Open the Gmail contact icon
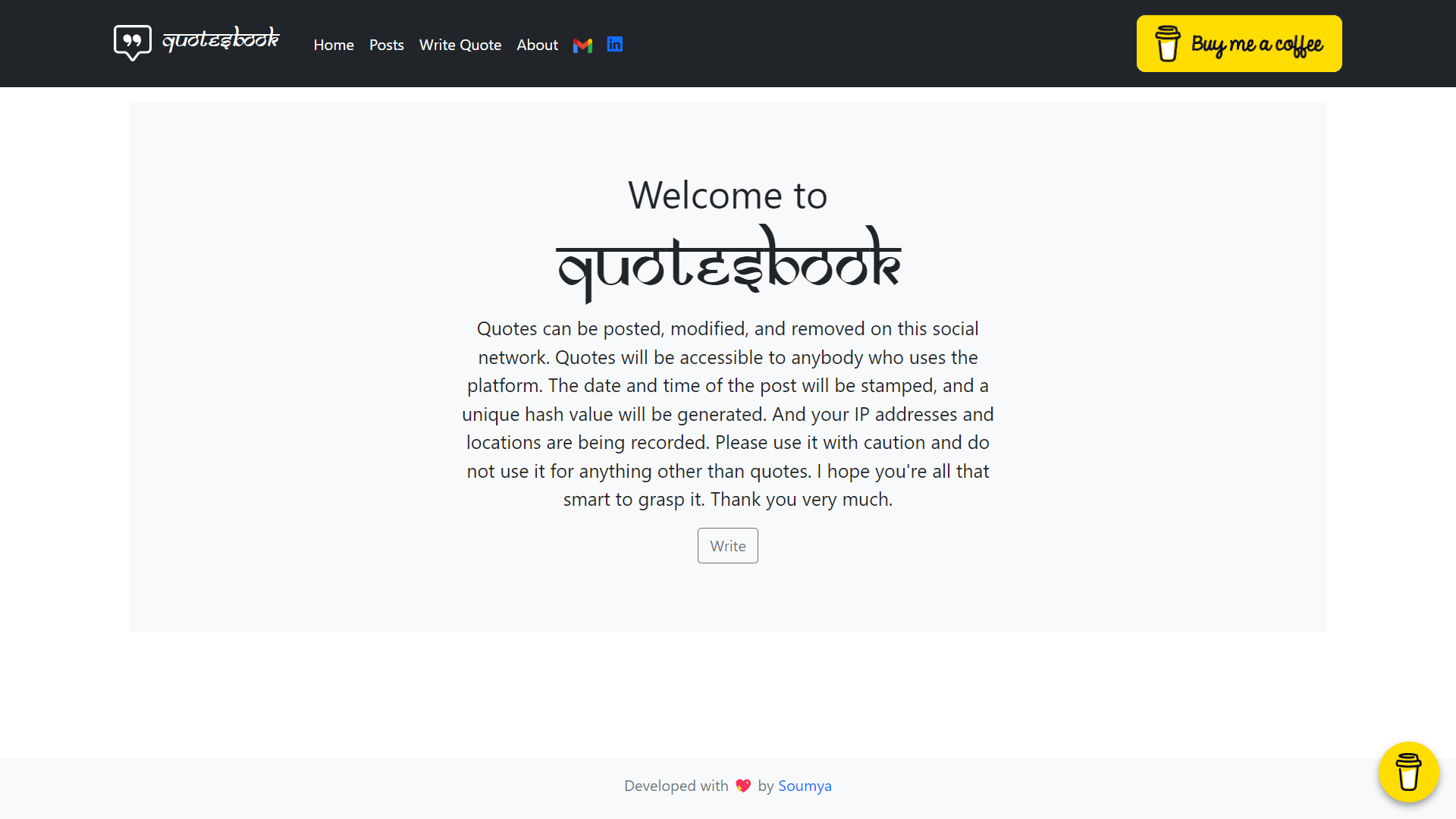Image resolution: width=1456 pixels, height=819 pixels. coord(582,45)
